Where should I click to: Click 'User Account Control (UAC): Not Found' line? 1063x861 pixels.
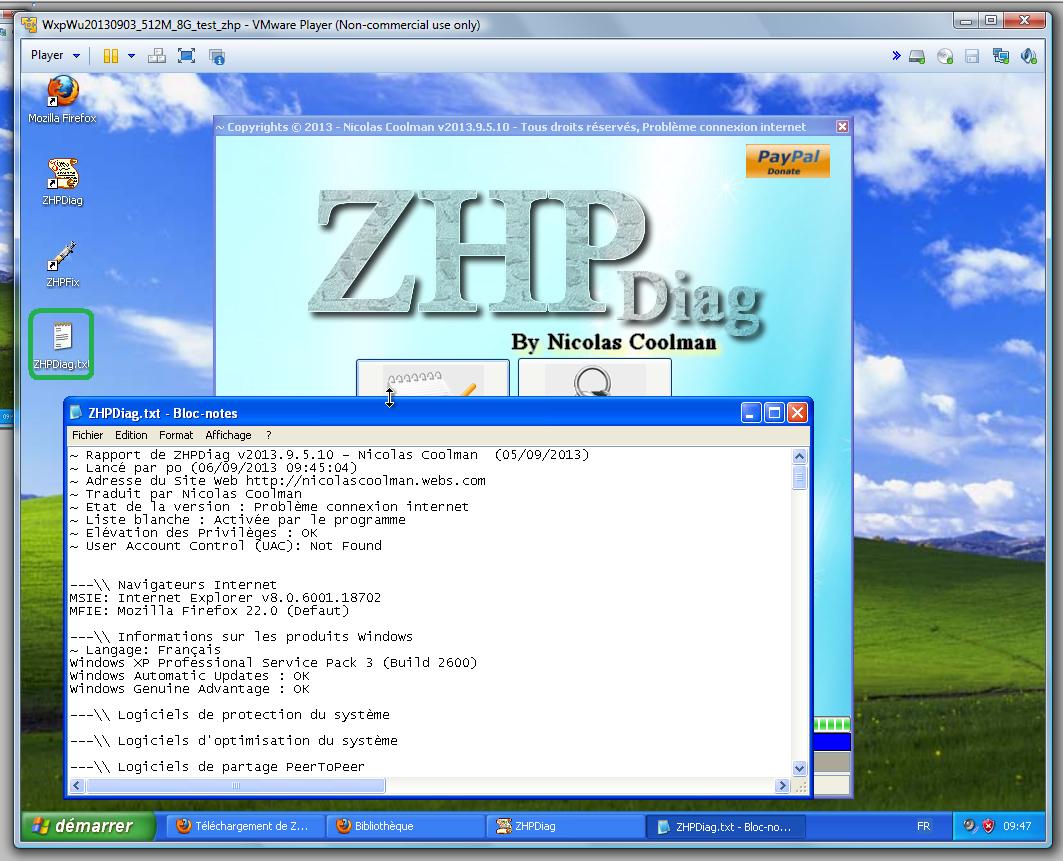[226, 546]
